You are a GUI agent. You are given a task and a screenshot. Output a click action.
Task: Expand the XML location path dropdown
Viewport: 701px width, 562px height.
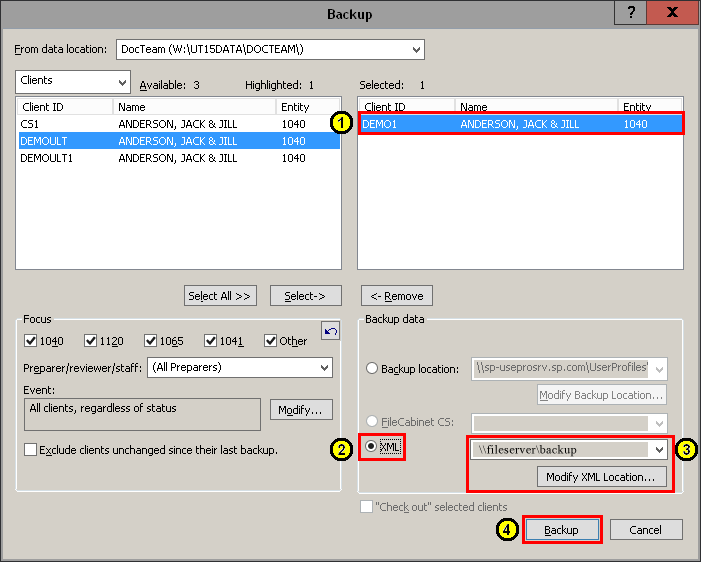(x=658, y=450)
